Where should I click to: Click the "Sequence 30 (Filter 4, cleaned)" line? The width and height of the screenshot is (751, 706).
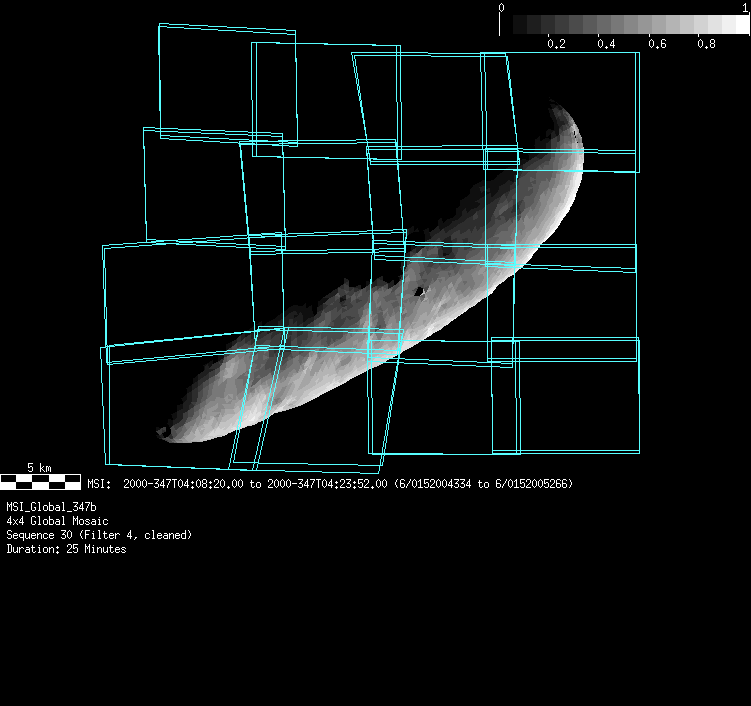coord(99,535)
